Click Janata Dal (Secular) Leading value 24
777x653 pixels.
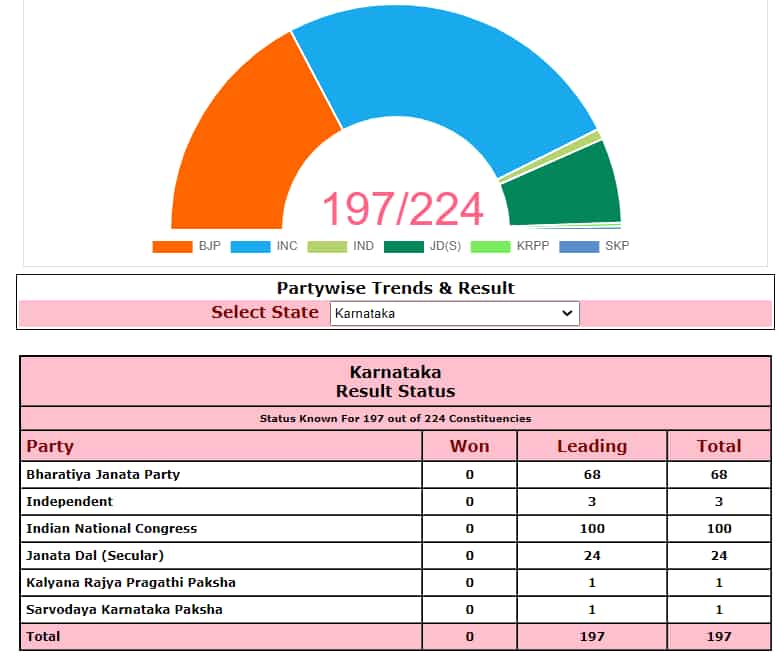point(592,555)
